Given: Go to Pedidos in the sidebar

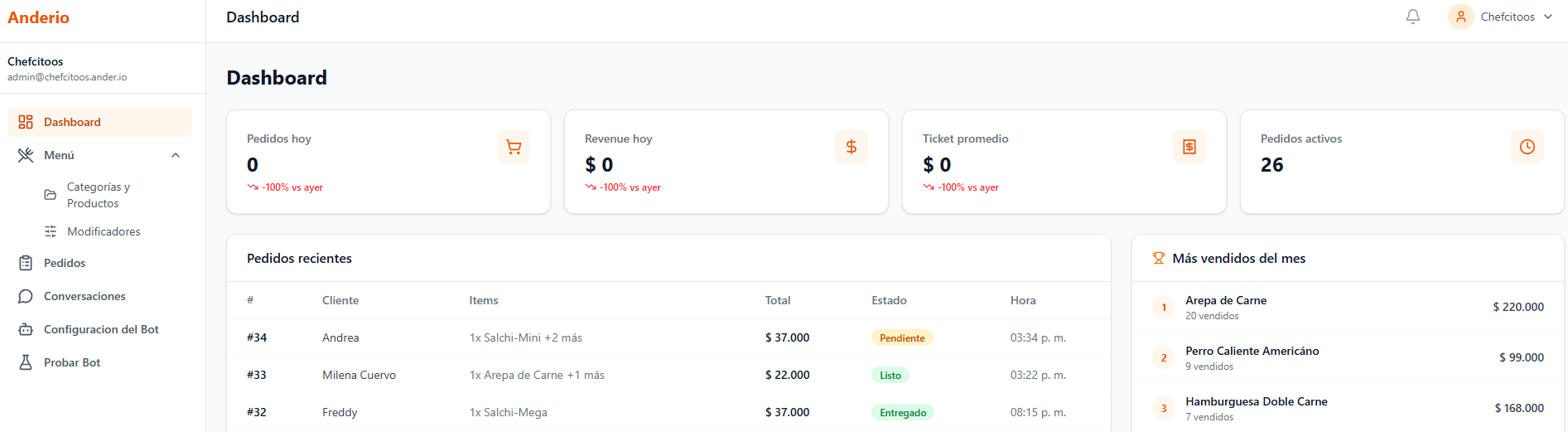Looking at the screenshot, I should pyautogui.click(x=65, y=263).
